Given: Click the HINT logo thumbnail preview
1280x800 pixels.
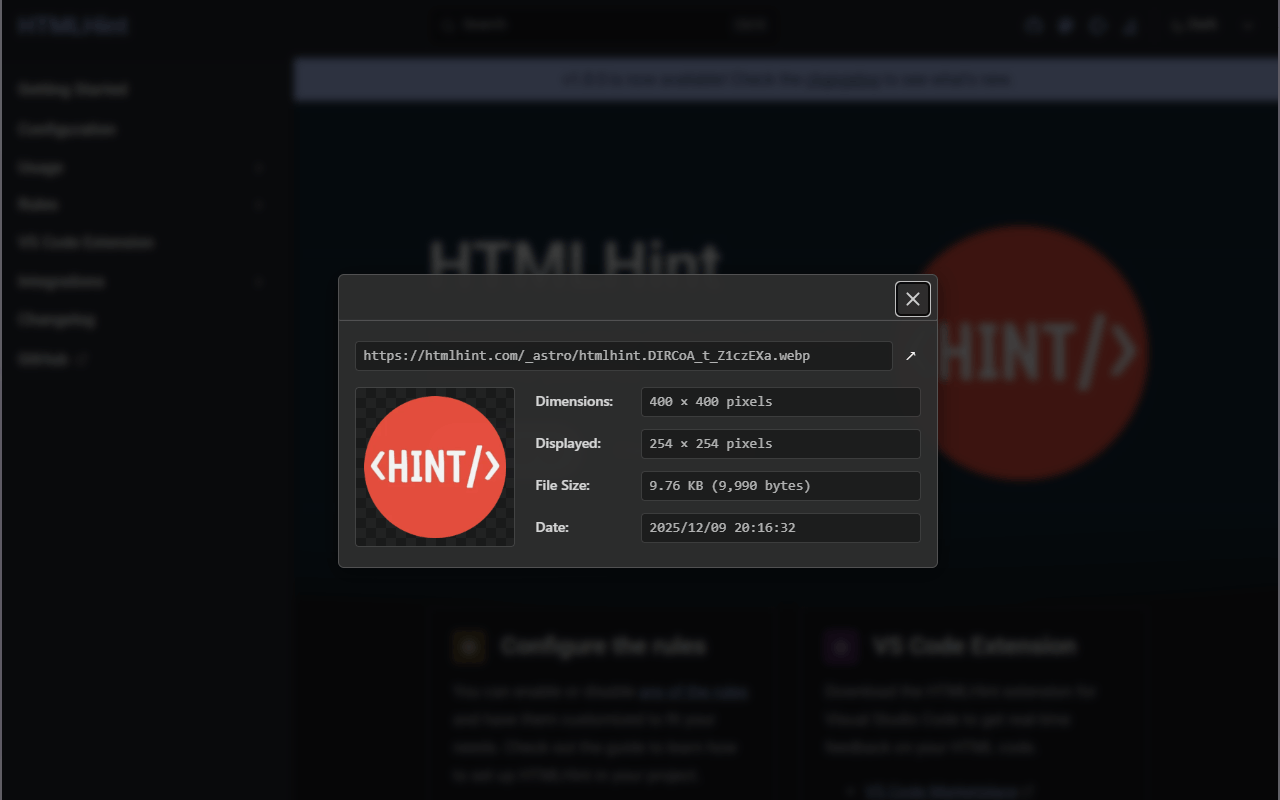Looking at the screenshot, I should click(435, 467).
